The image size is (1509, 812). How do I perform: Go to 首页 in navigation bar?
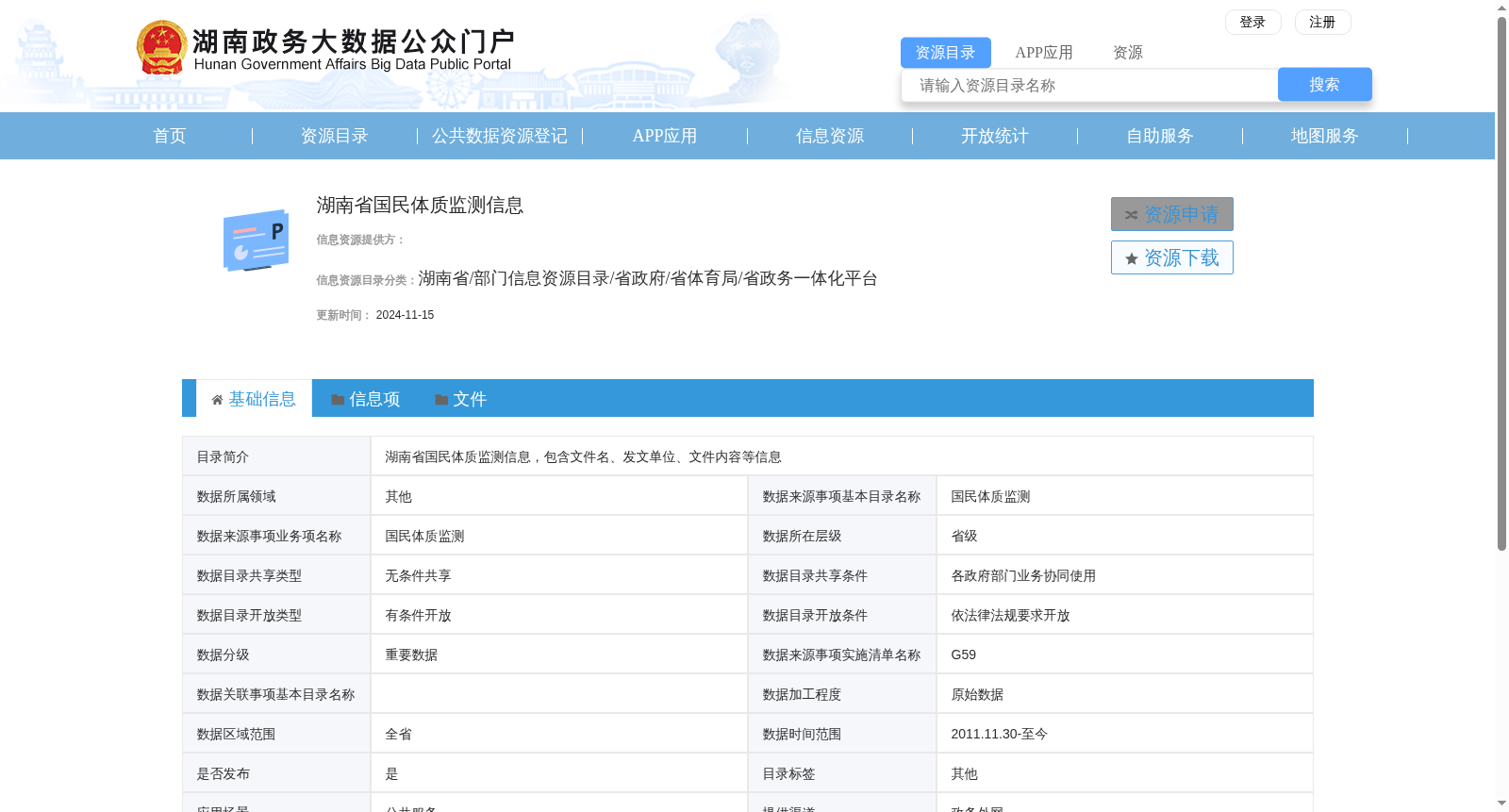(x=170, y=136)
